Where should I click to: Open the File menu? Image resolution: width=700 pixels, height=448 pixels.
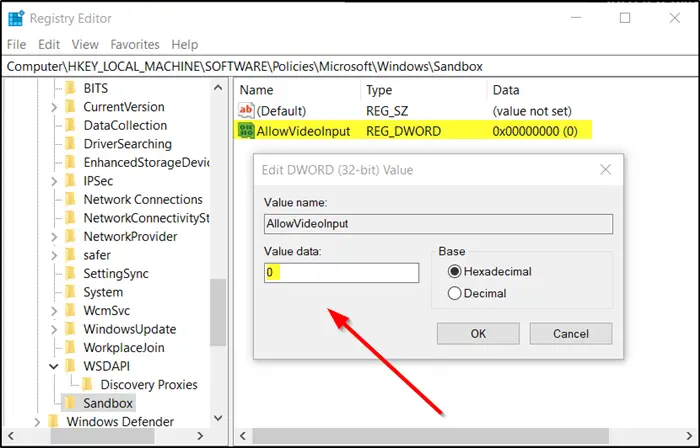tap(17, 45)
